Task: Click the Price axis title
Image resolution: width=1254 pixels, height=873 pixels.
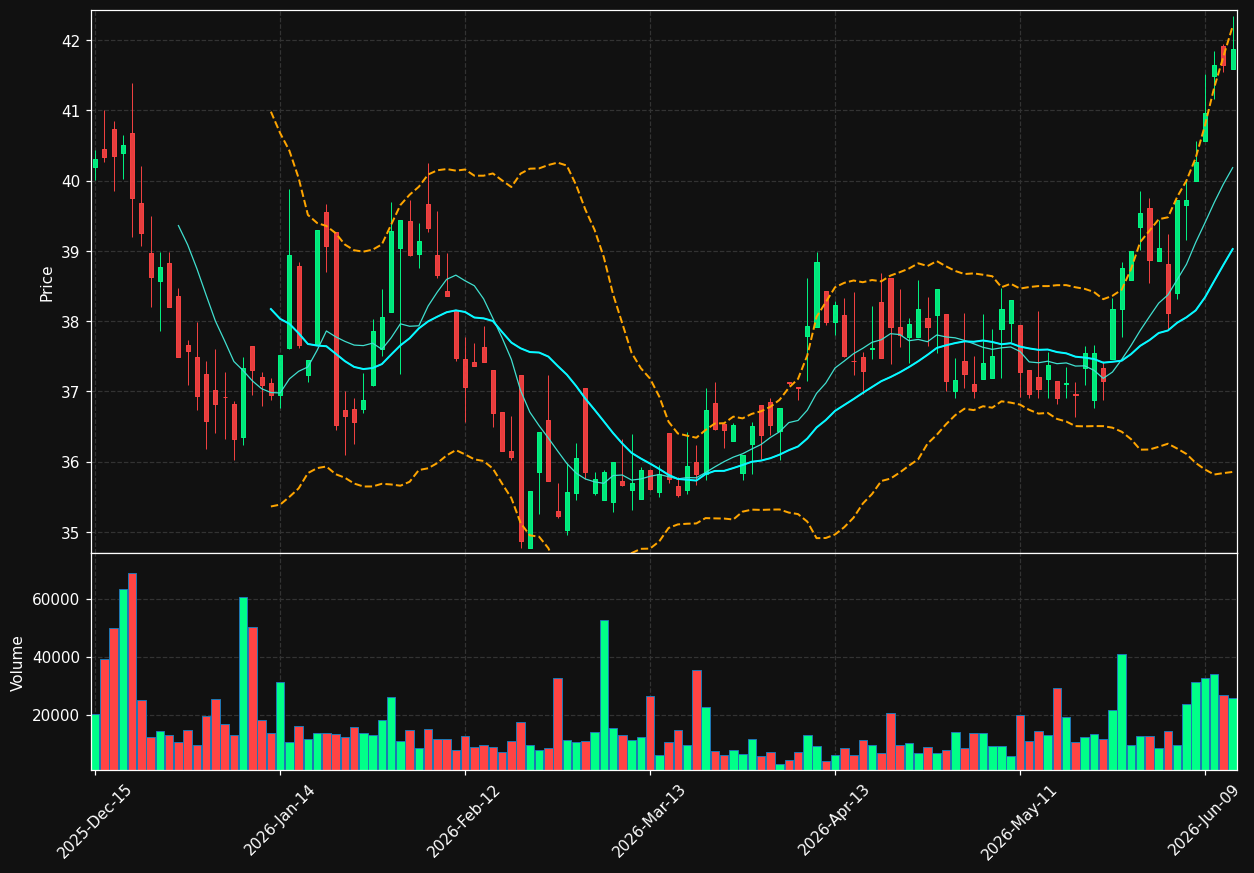Action: coord(47,283)
